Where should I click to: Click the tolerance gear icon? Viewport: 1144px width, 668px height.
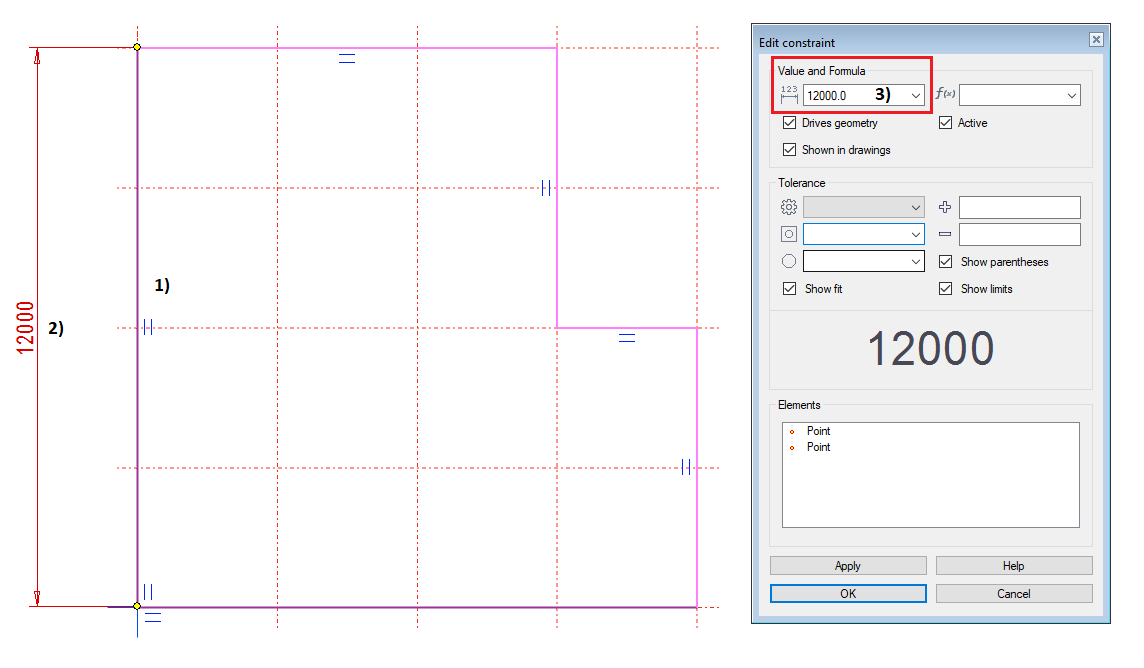click(789, 207)
